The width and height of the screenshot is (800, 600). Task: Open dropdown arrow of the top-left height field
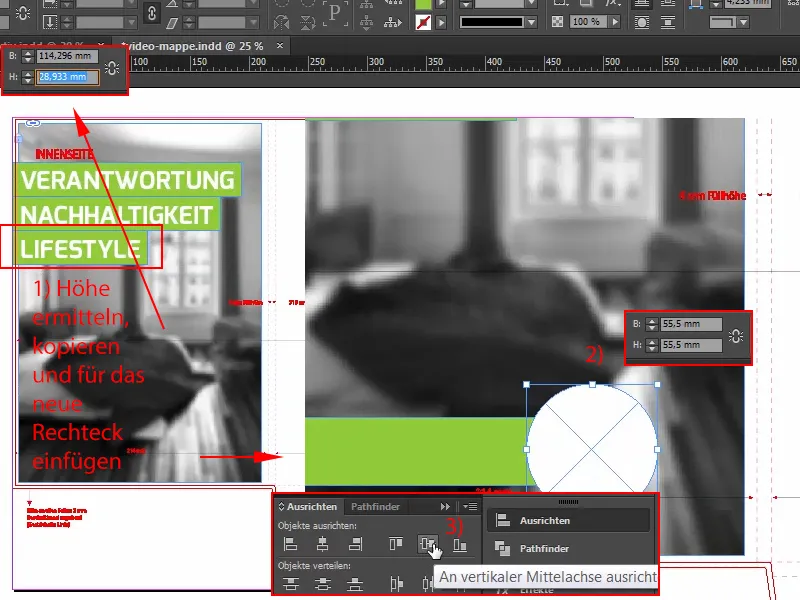[x=131, y=23]
